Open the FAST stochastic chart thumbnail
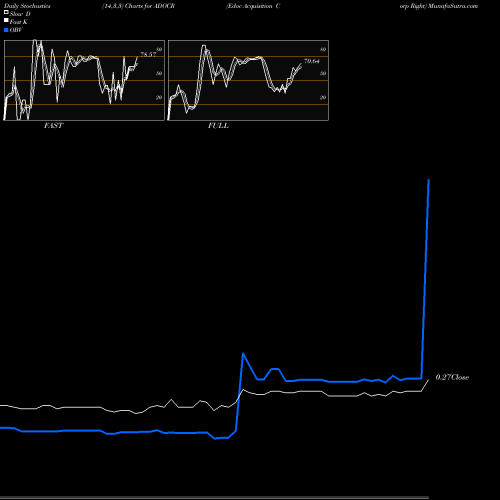This screenshot has height=500, width=500. (84, 80)
